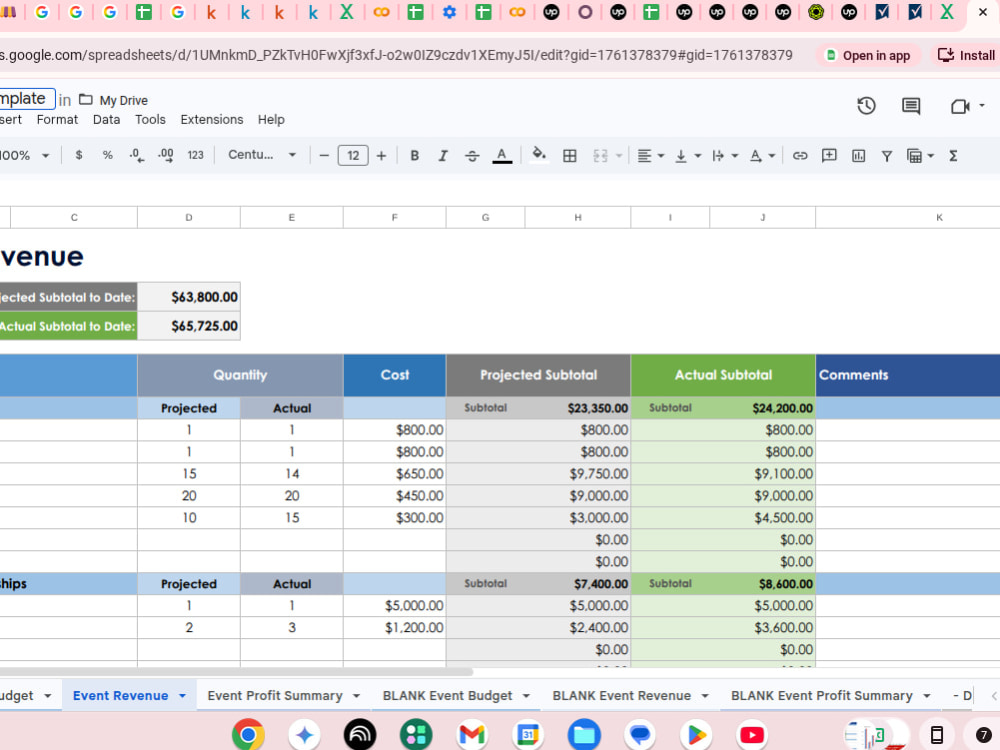Open the borders tool
This screenshot has height=750, width=1000.
click(x=570, y=156)
